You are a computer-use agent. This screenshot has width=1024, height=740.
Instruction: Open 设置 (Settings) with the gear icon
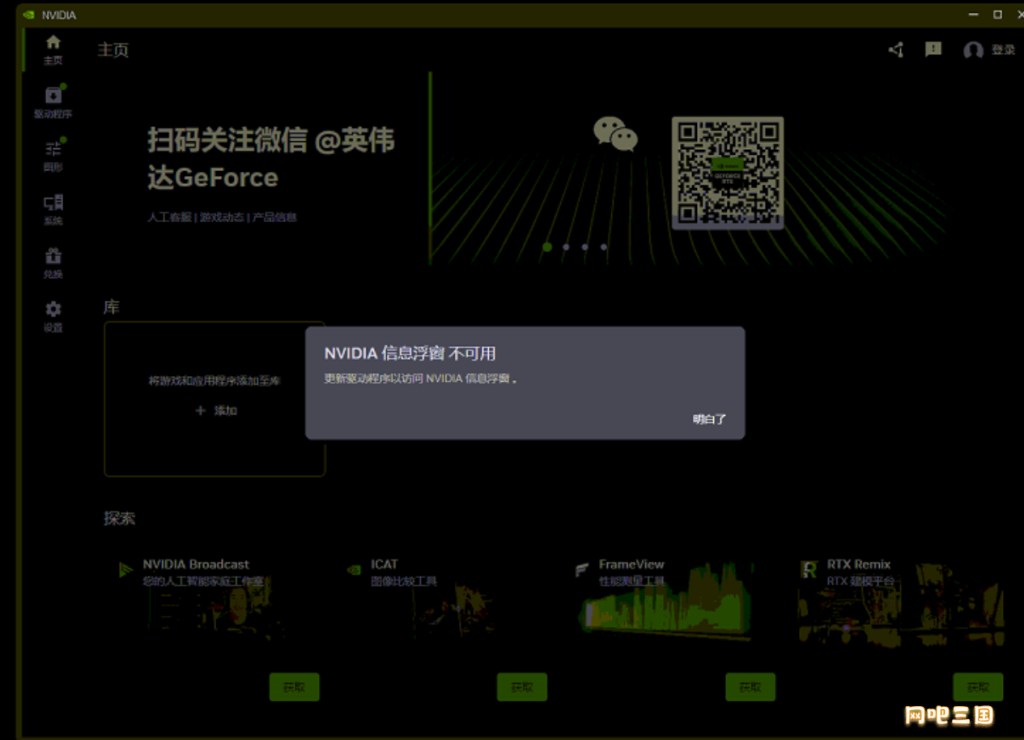click(x=53, y=316)
